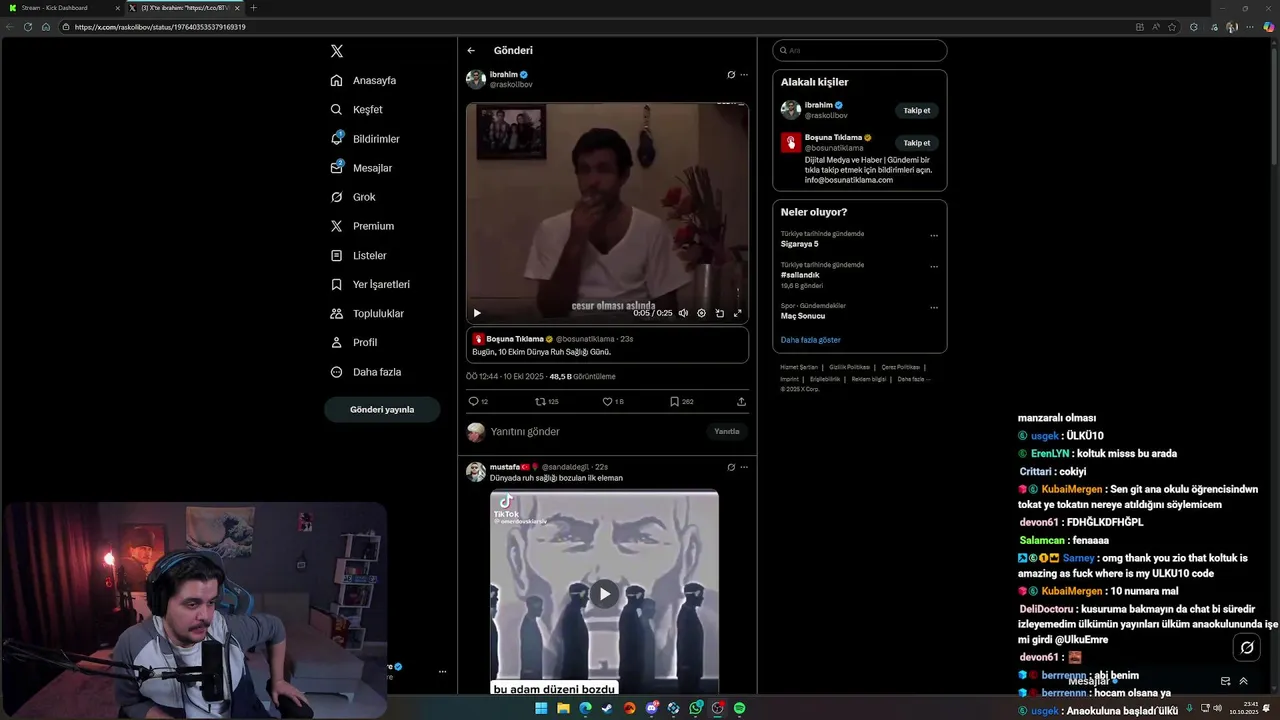1280x720 pixels.
Task: Open Steam from the taskbar
Action: (607, 708)
